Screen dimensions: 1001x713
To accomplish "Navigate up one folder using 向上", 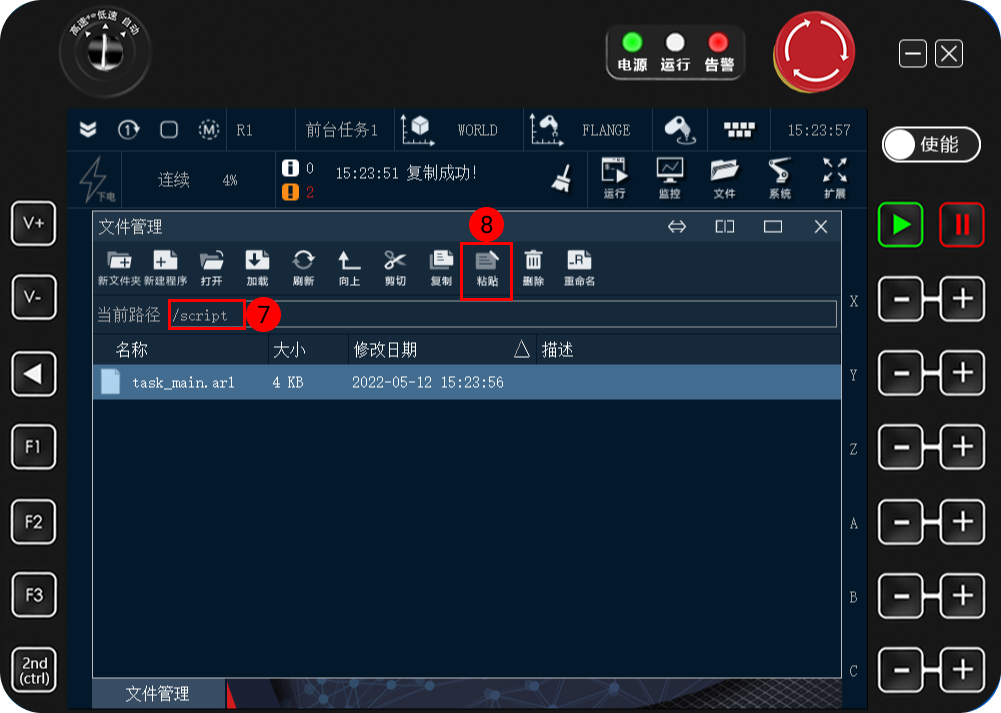I will tap(348, 264).
